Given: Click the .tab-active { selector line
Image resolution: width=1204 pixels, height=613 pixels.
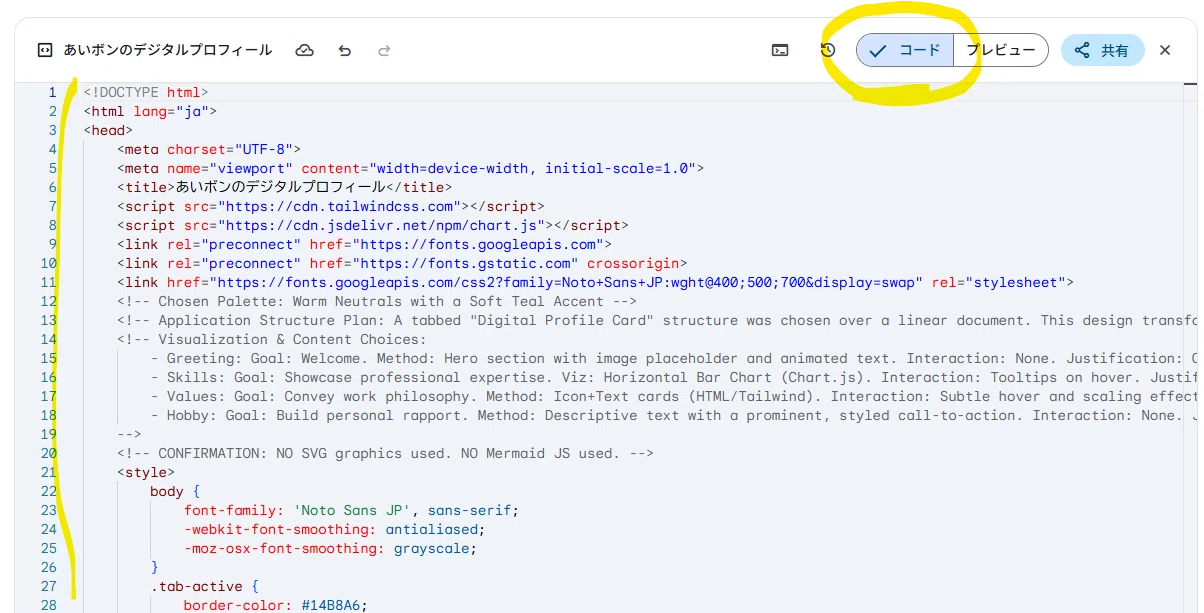Looking at the screenshot, I should coord(205,586).
